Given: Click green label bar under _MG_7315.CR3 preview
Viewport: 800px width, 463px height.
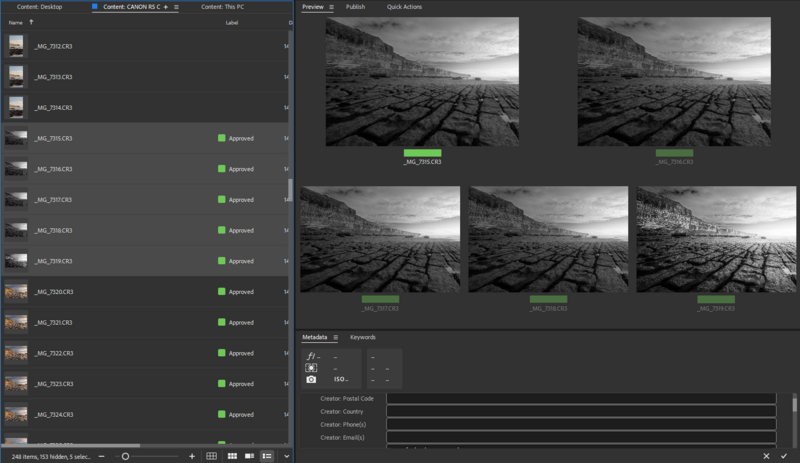Looking at the screenshot, I should [x=422, y=153].
